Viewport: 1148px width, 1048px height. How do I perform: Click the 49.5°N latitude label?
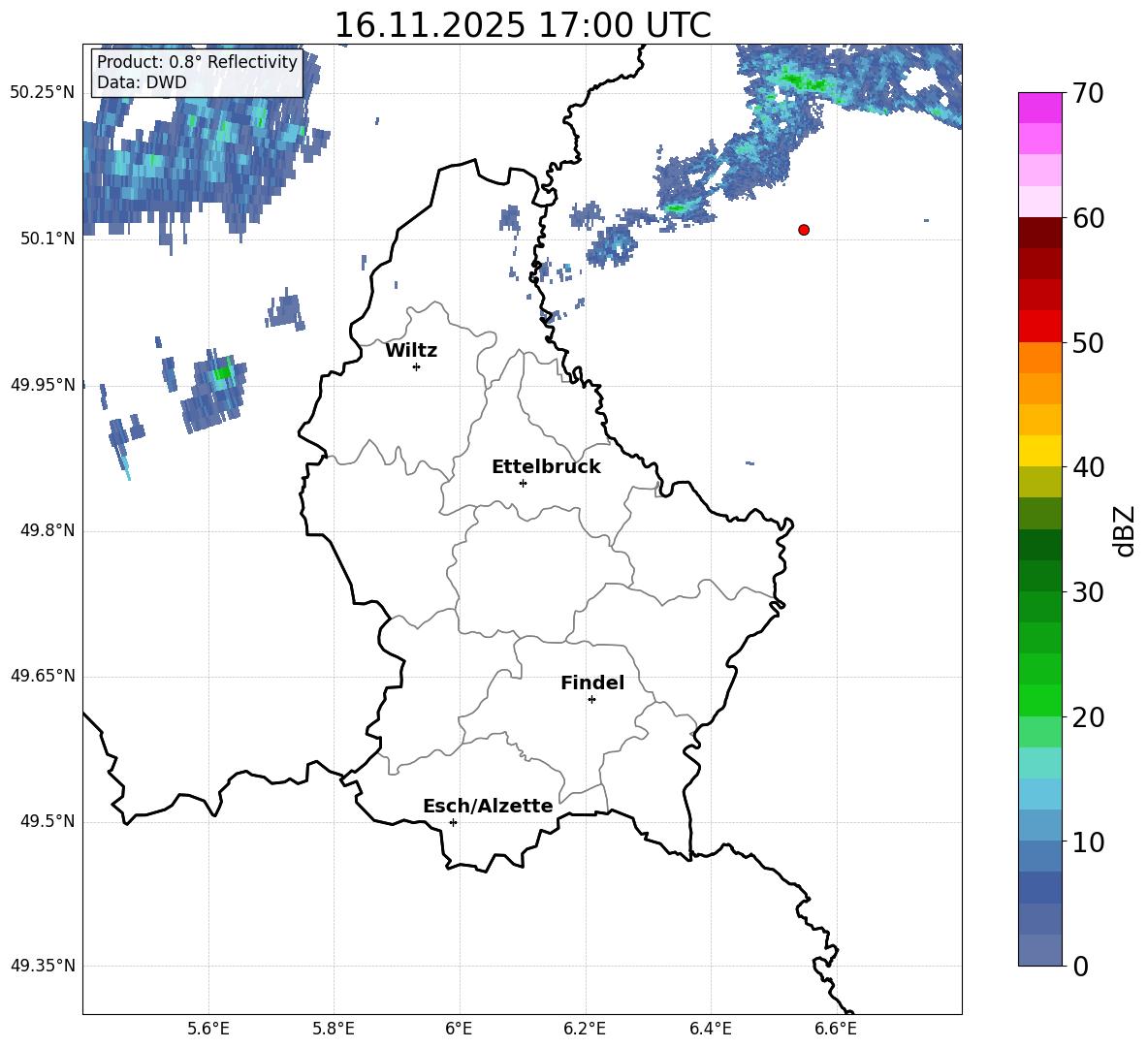(x=48, y=821)
